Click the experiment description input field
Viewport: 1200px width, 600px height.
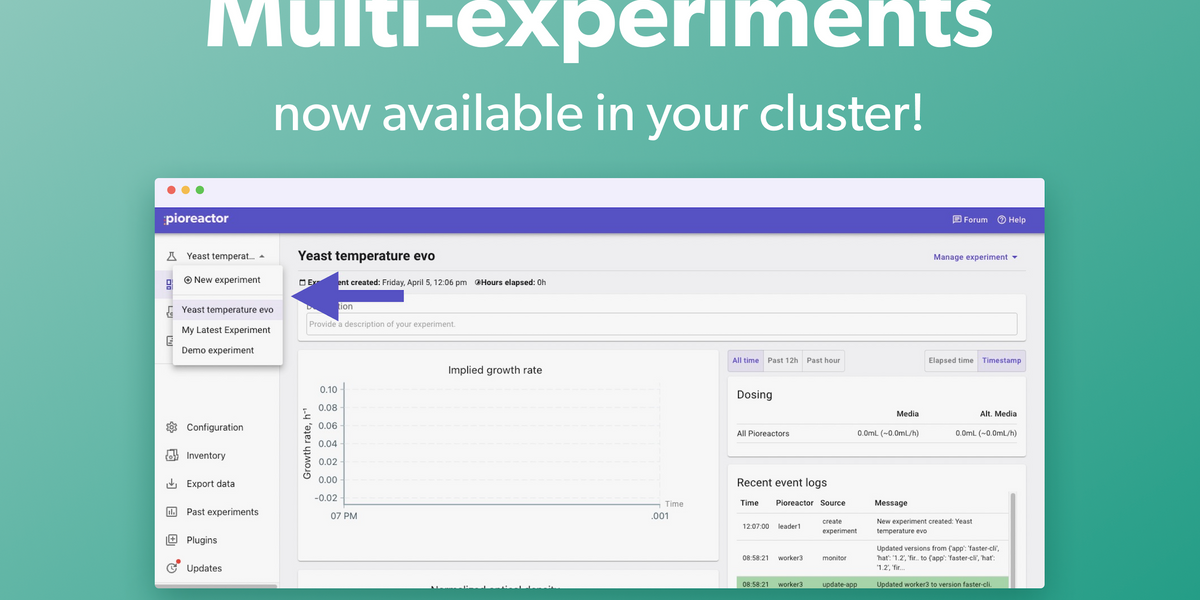tap(660, 323)
